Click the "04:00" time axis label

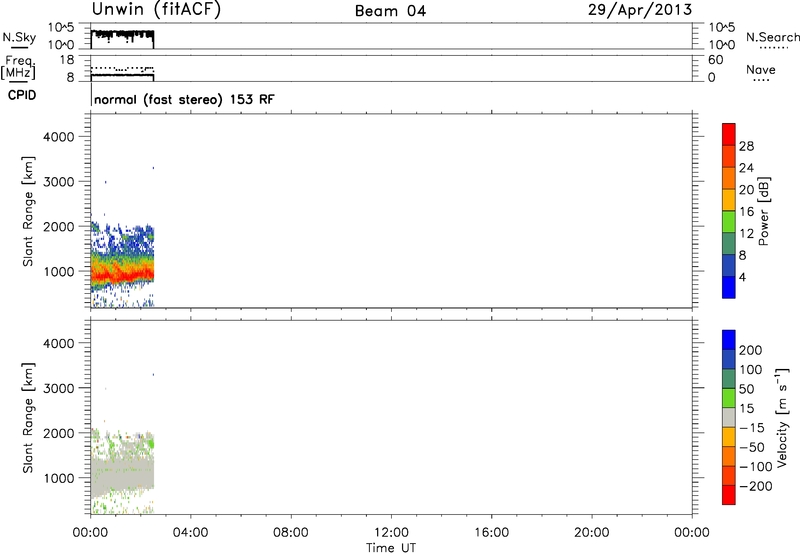[191, 533]
